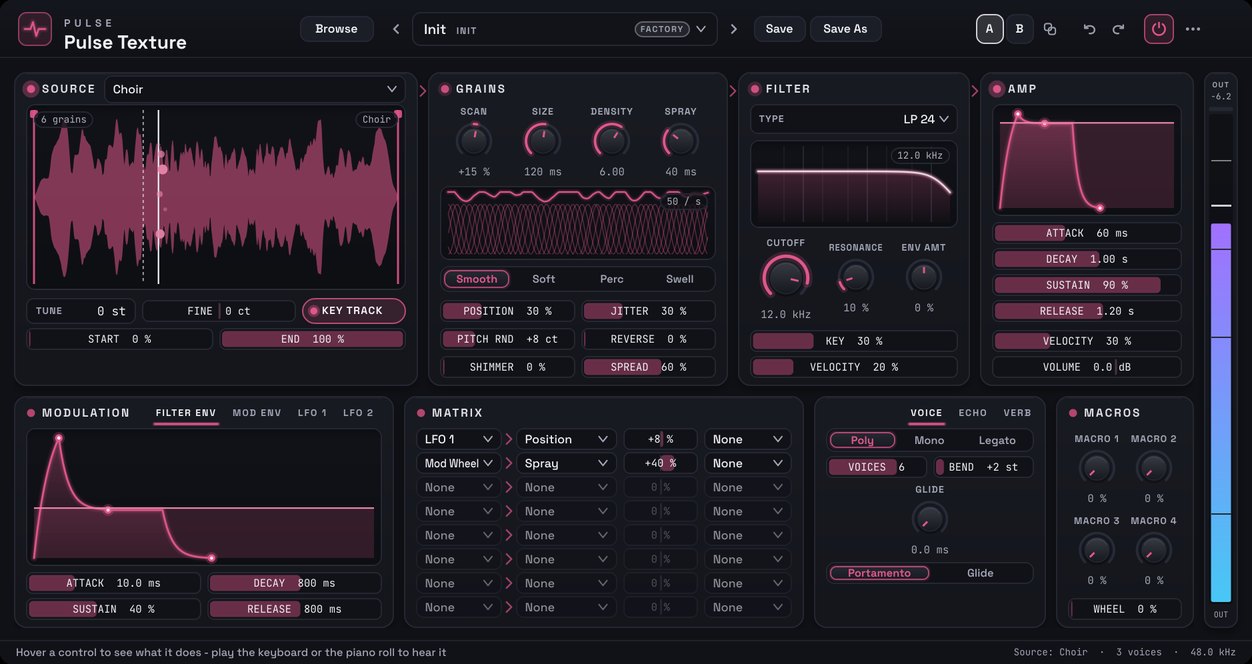Click the Spray knob in Grains
The width and height of the screenshot is (1252, 664).
(680, 140)
